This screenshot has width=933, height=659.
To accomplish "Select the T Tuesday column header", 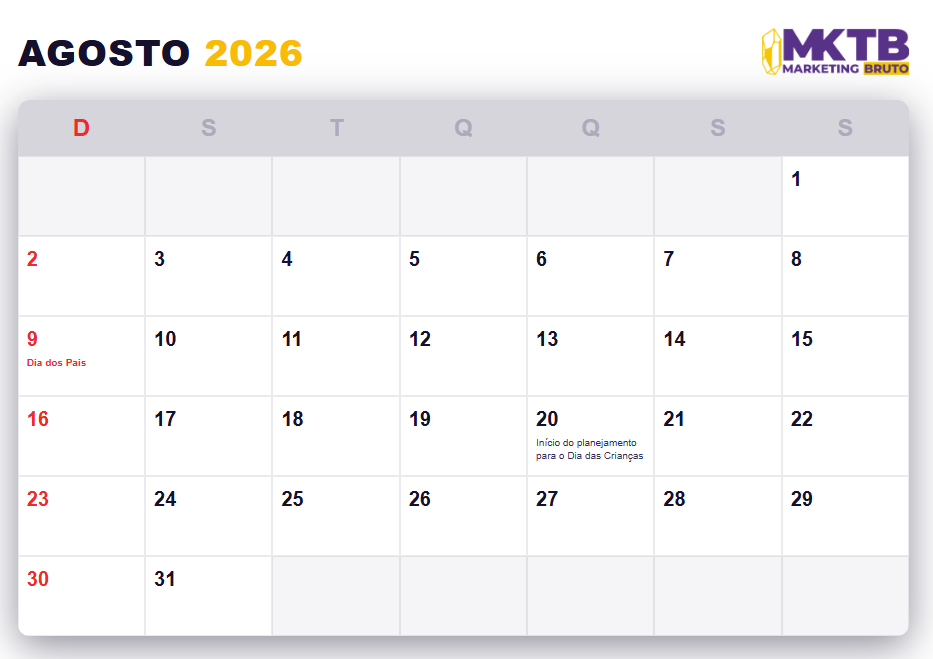I will [336, 128].
